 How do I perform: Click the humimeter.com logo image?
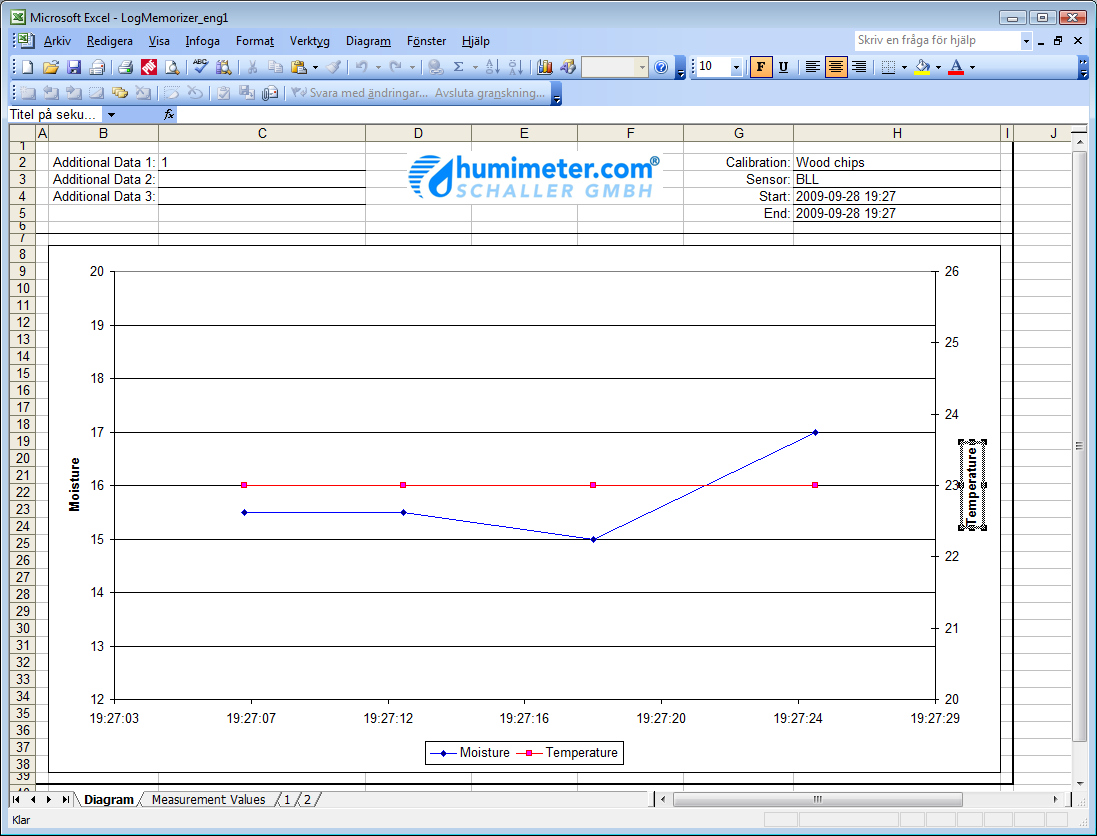pos(534,177)
